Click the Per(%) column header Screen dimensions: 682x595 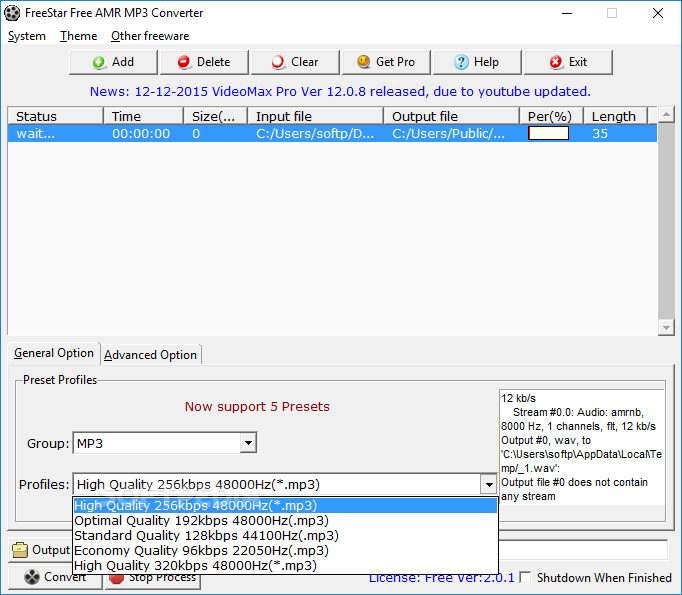click(x=552, y=116)
